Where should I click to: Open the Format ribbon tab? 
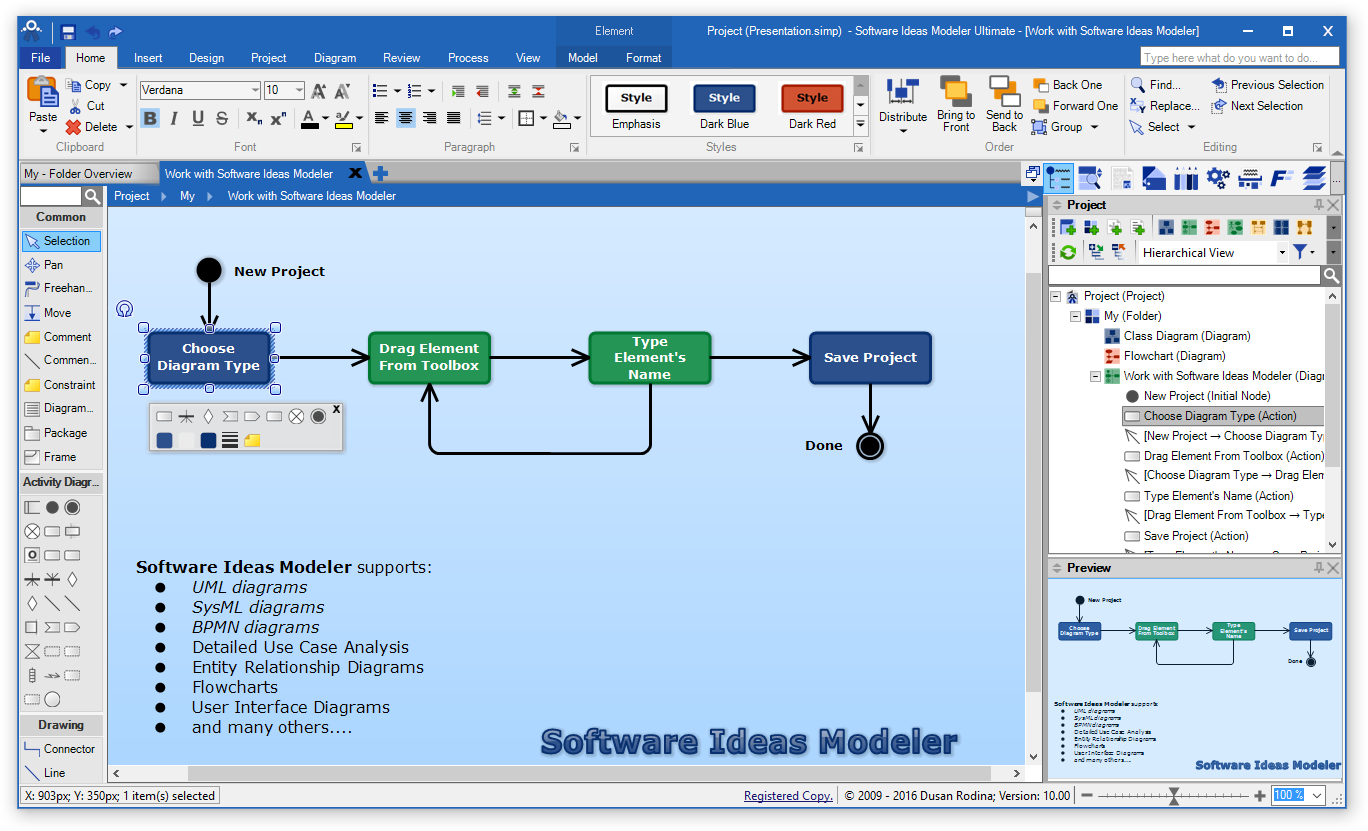[644, 58]
